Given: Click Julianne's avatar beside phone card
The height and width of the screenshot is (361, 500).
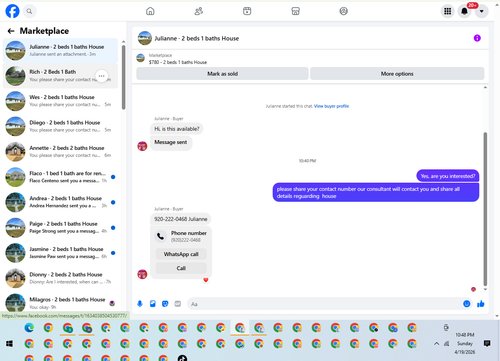Looking at the screenshot, I should [x=142, y=274].
